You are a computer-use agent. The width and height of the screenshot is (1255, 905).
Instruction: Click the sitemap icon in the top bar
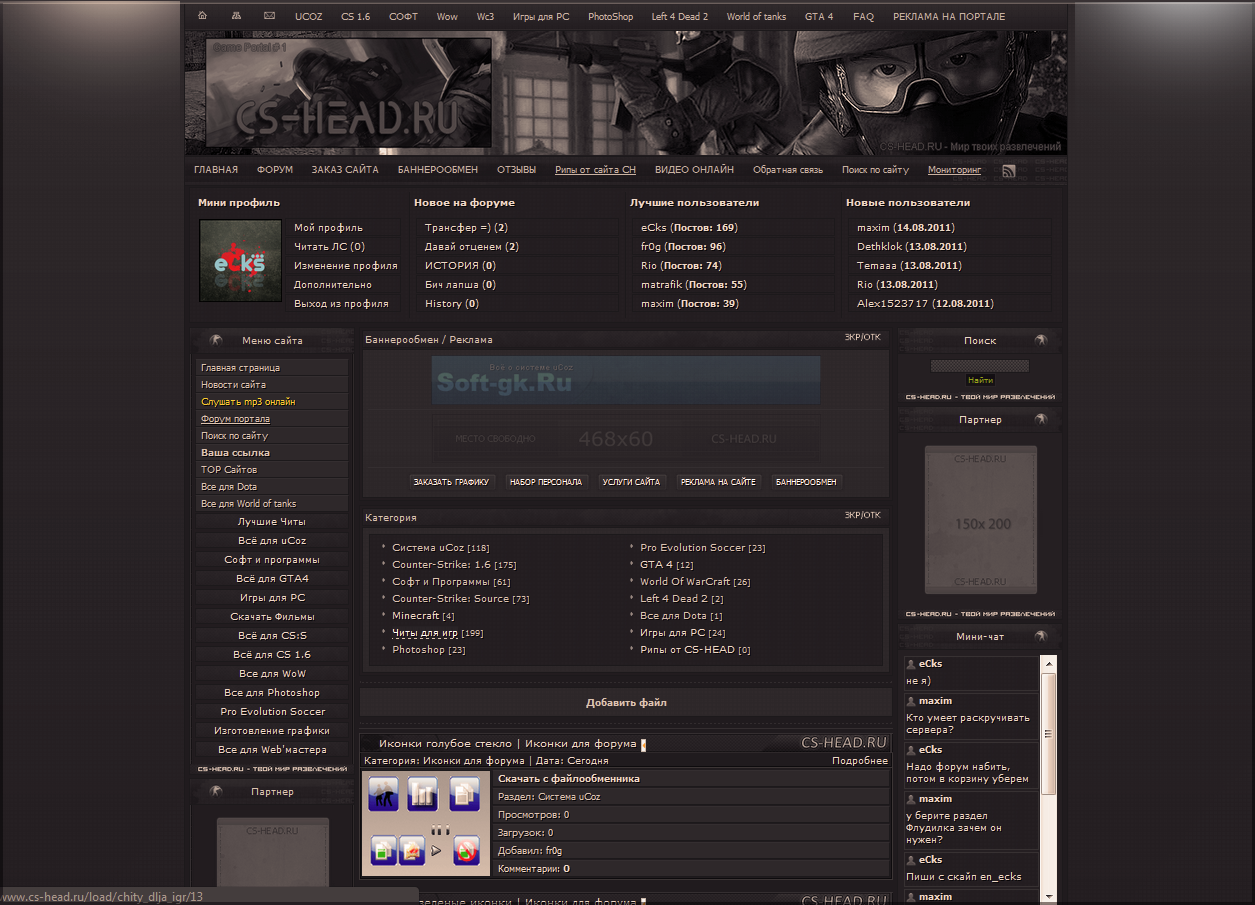point(236,16)
